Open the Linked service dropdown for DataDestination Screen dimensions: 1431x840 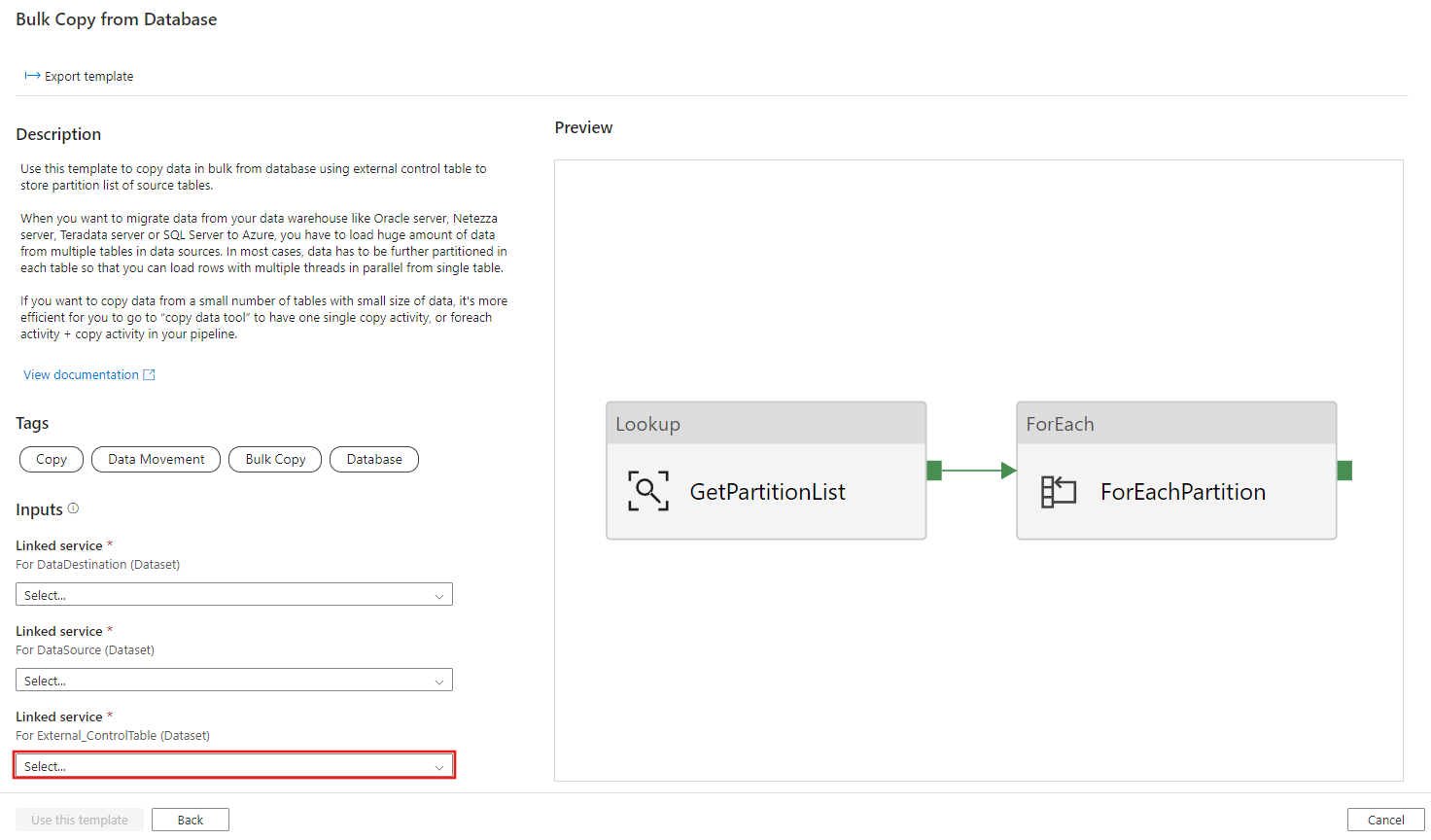click(x=233, y=594)
